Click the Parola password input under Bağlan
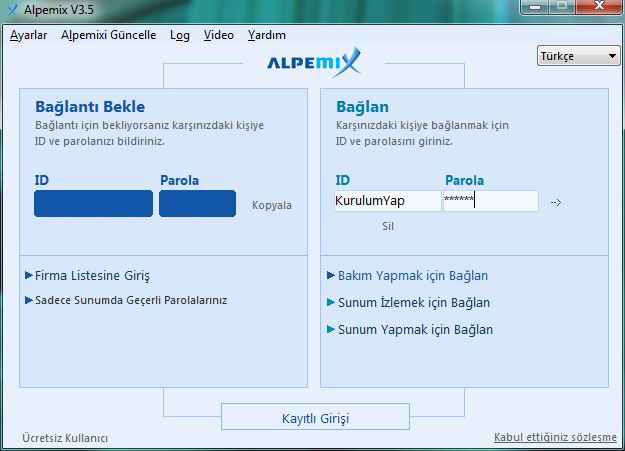Screen dimensions: 625x451 coord(491,201)
